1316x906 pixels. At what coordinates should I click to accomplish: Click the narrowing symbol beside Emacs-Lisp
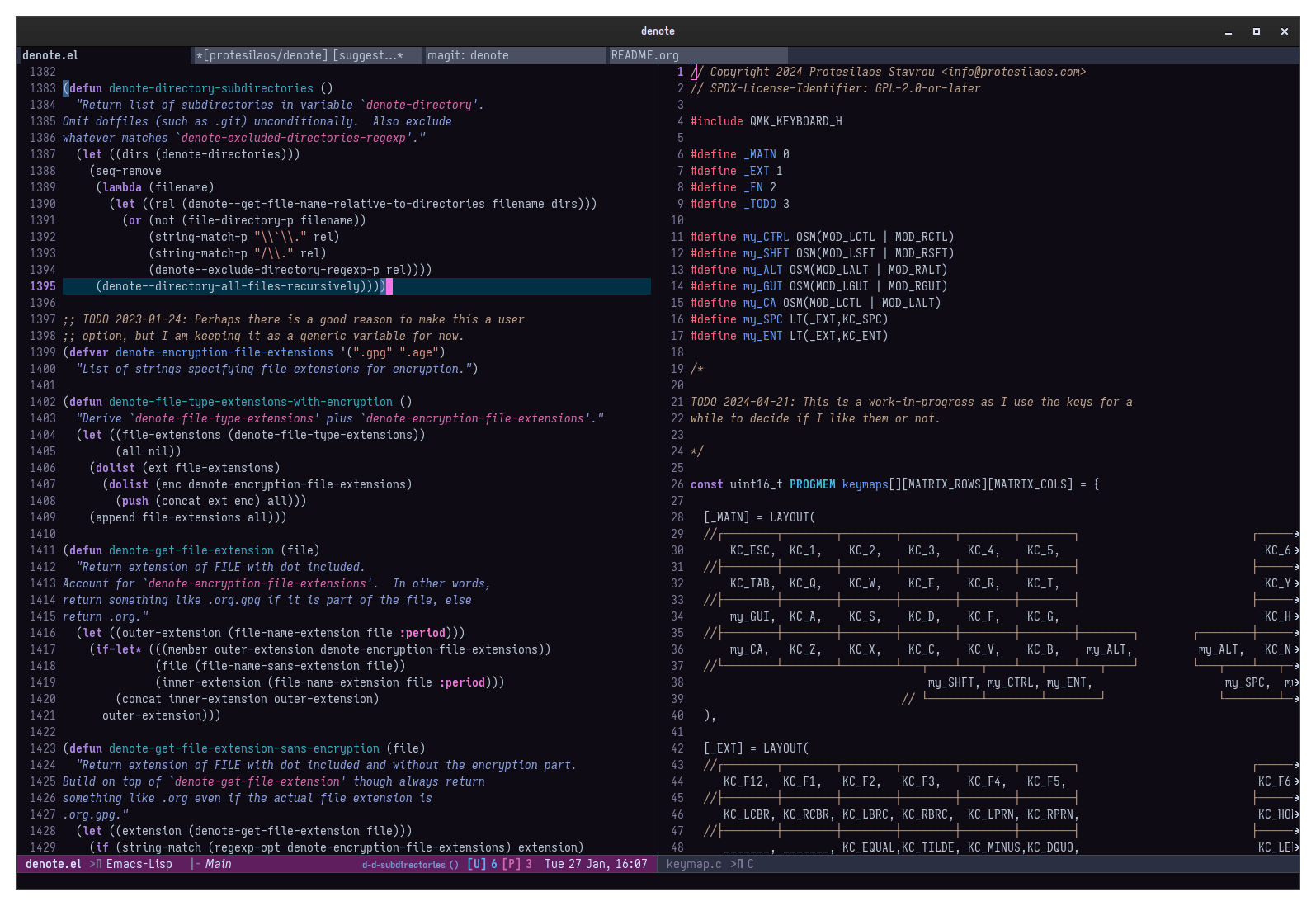[96, 864]
